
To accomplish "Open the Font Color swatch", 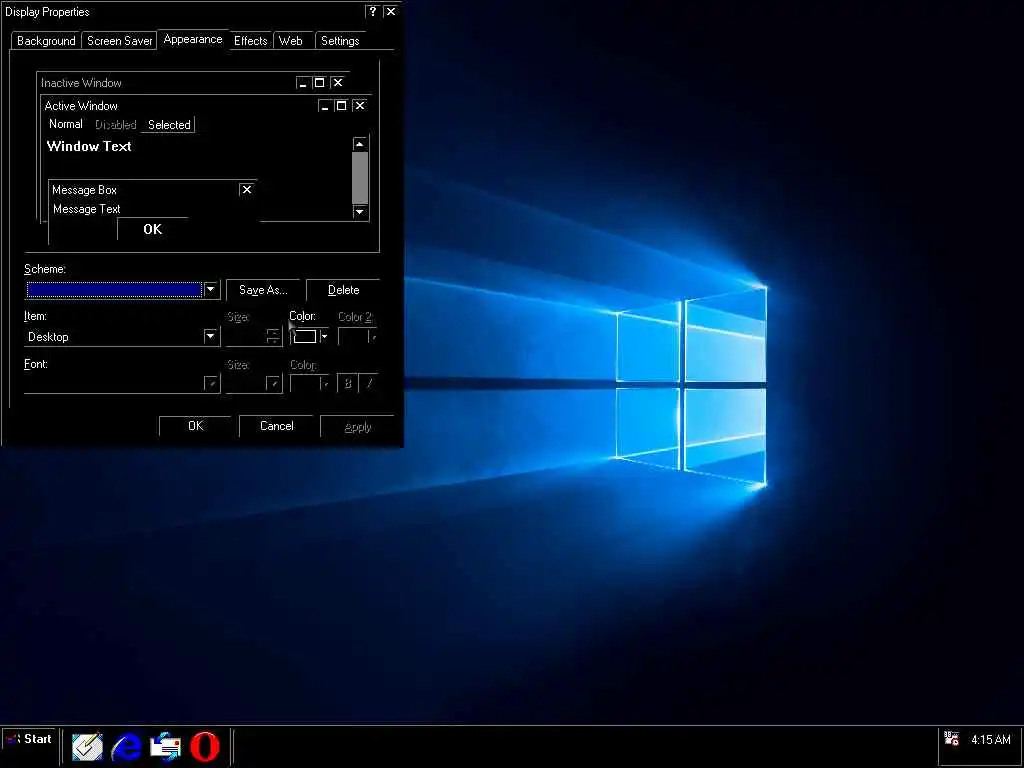I will click(x=310, y=383).
